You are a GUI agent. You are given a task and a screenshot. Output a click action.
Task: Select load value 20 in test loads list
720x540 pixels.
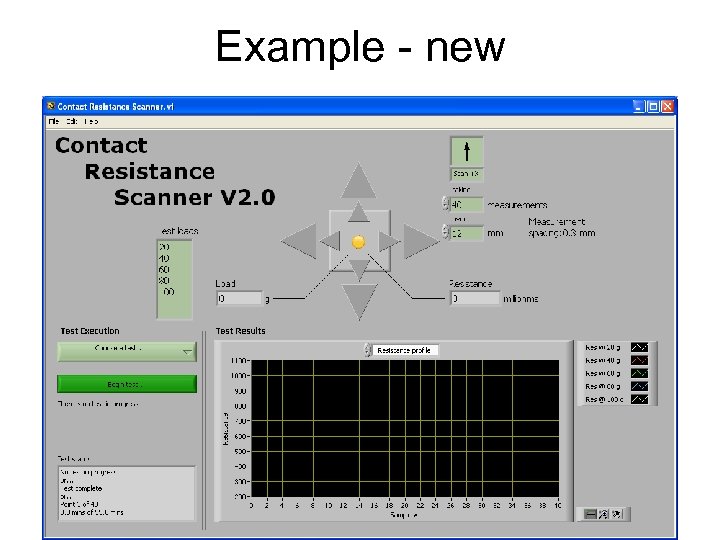164,247
